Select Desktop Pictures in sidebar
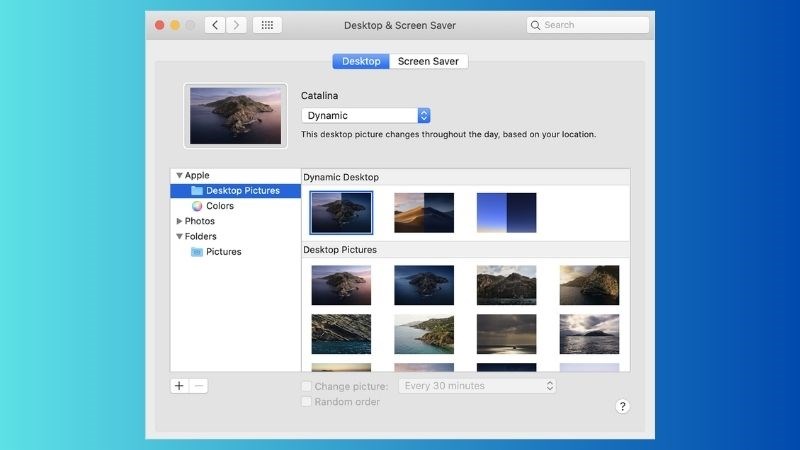800x450 pixels. (x=236, y=190)
